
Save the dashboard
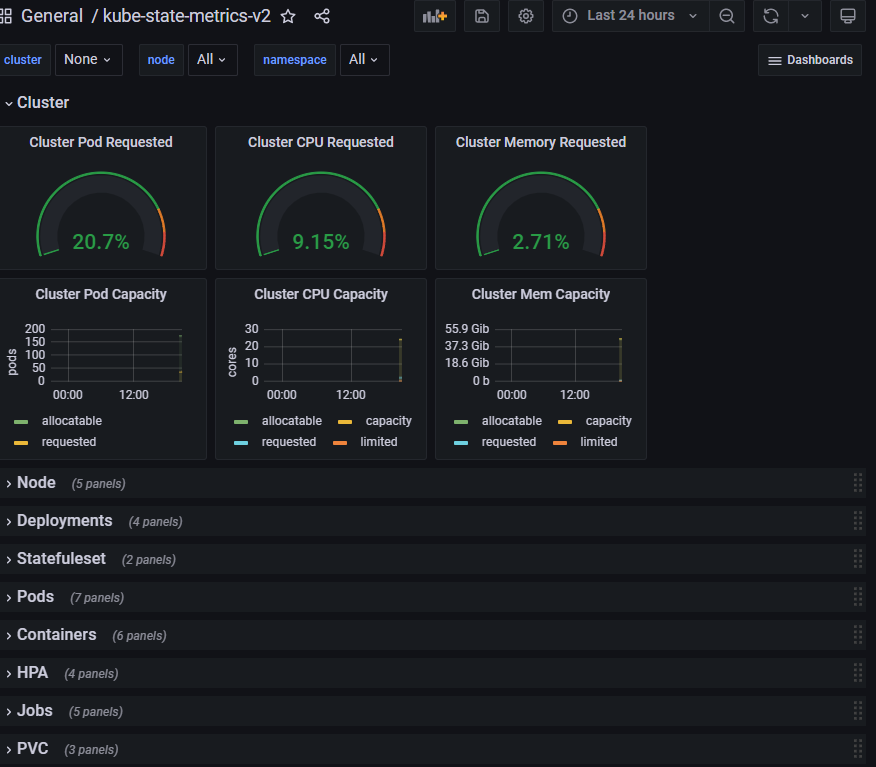coord(482,16)
